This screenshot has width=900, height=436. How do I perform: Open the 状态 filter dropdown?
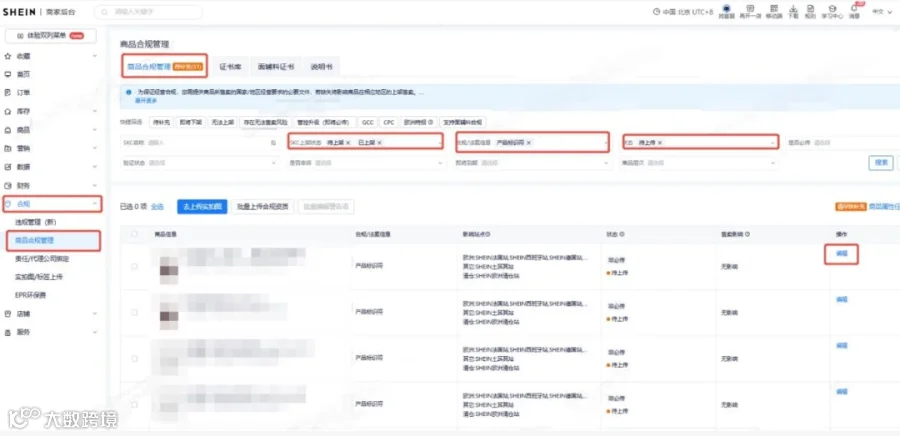pos(701,142)
